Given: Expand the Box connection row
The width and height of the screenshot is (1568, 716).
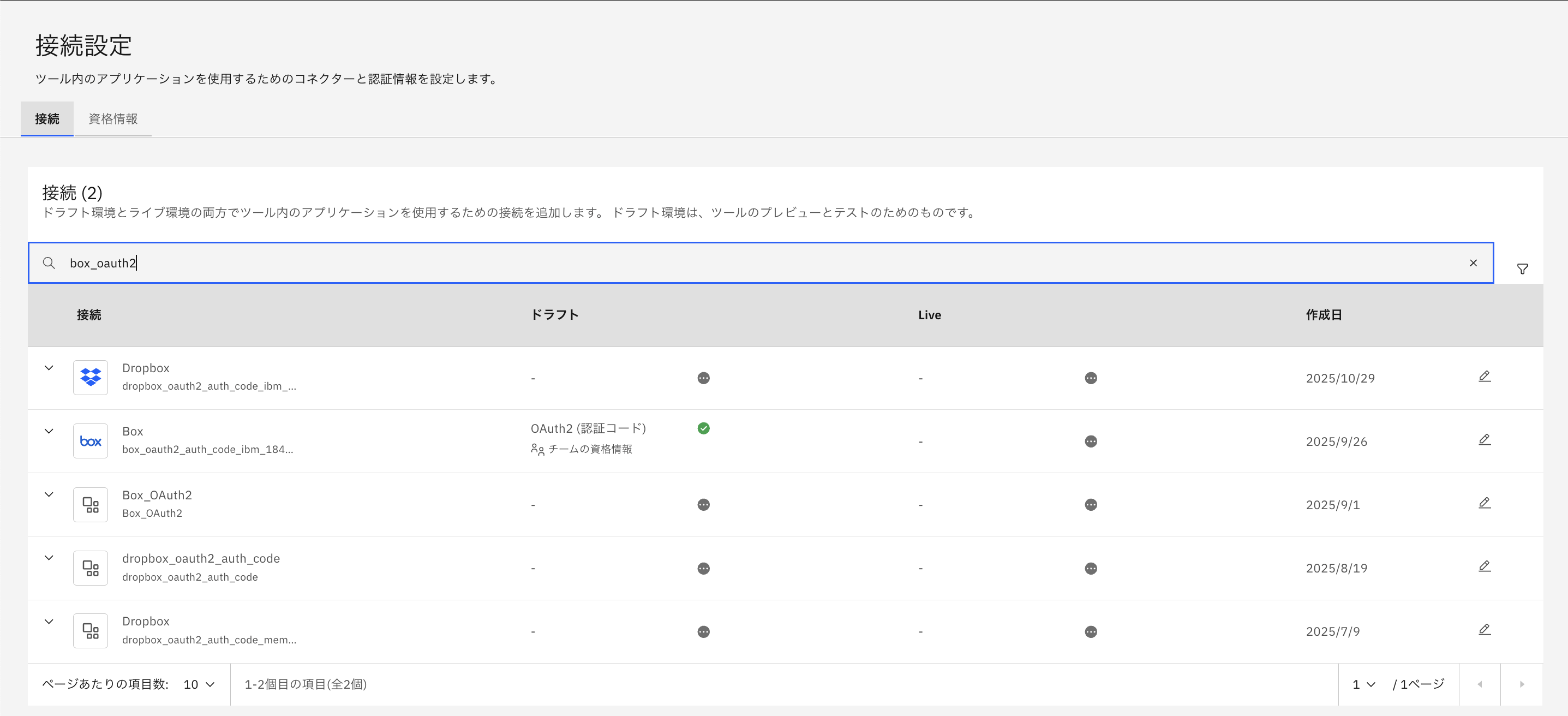Looking at the screenshot, I should [49, 431].
